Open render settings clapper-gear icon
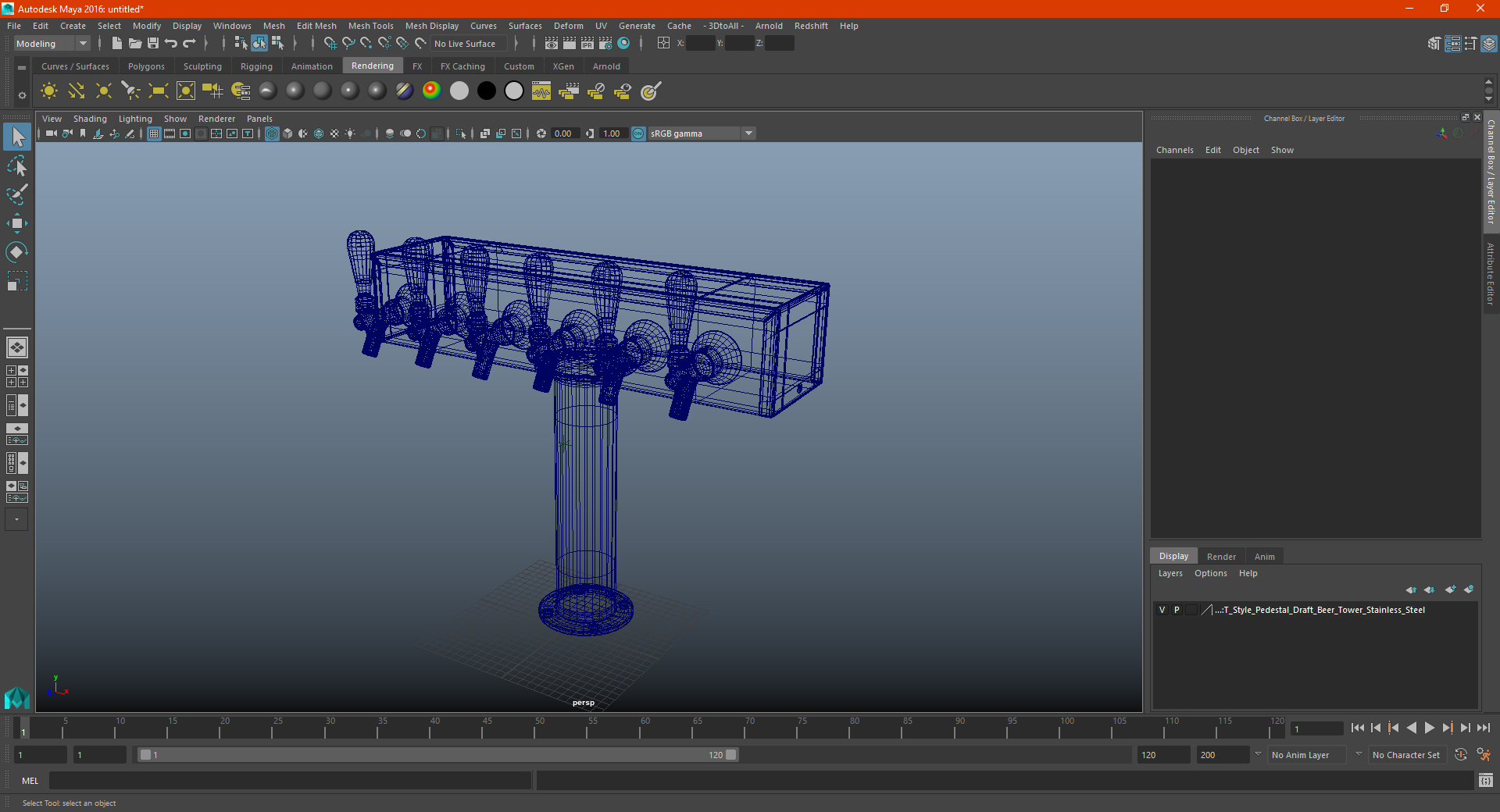This screenshot has width=1500, height=812. click(605, 44)
